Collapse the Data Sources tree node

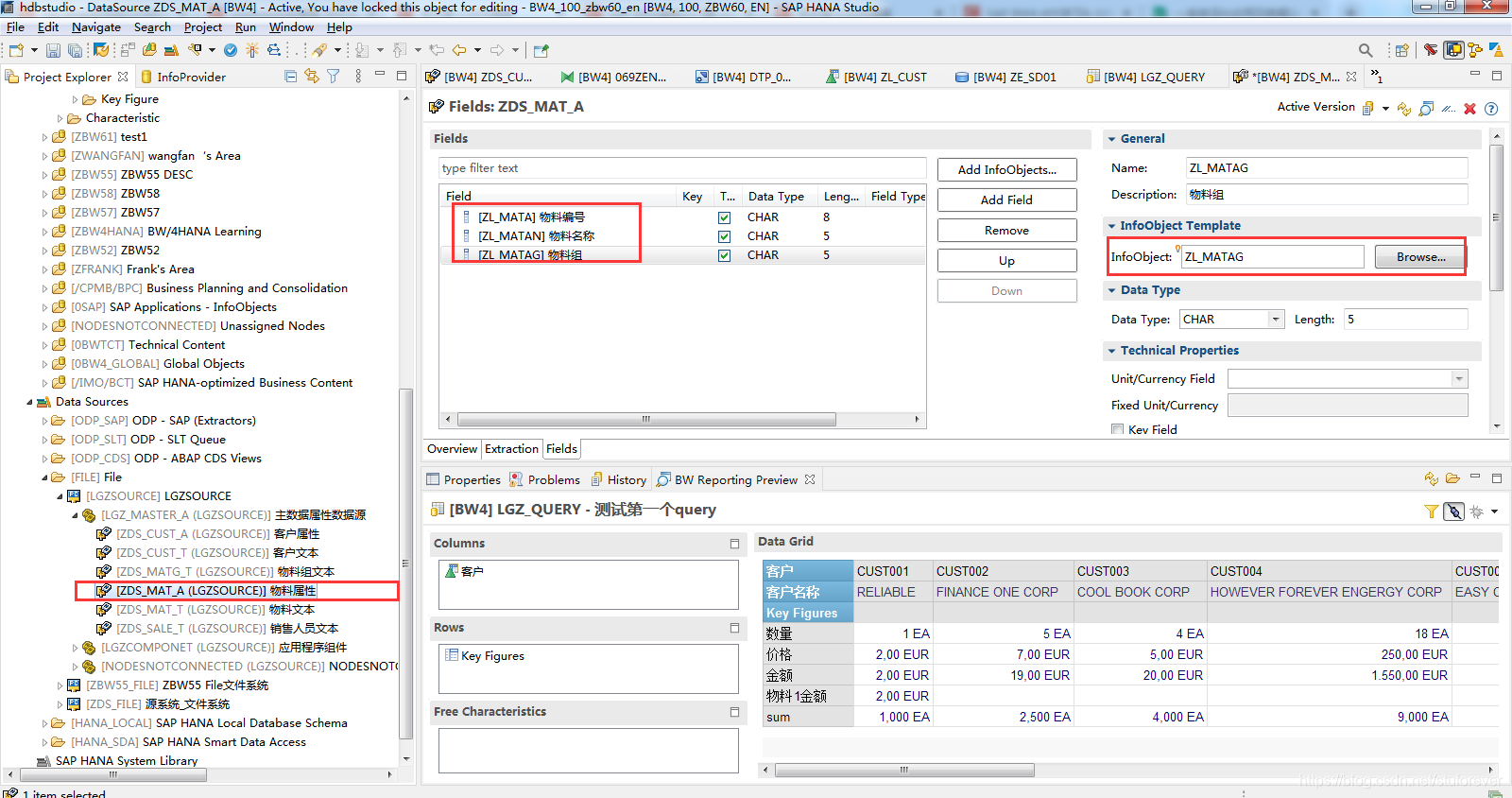(29, 402)
